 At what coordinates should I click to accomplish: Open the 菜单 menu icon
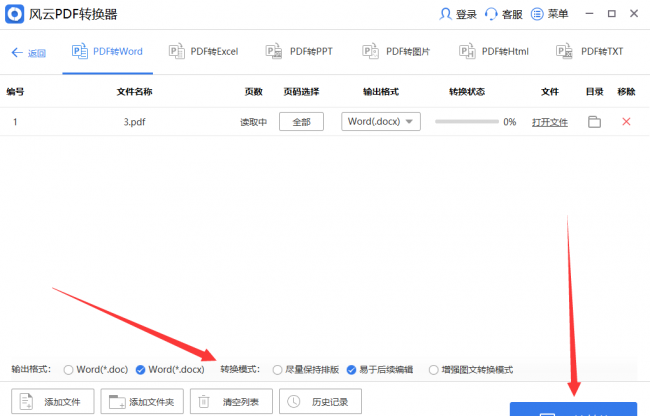pos(537,14)
